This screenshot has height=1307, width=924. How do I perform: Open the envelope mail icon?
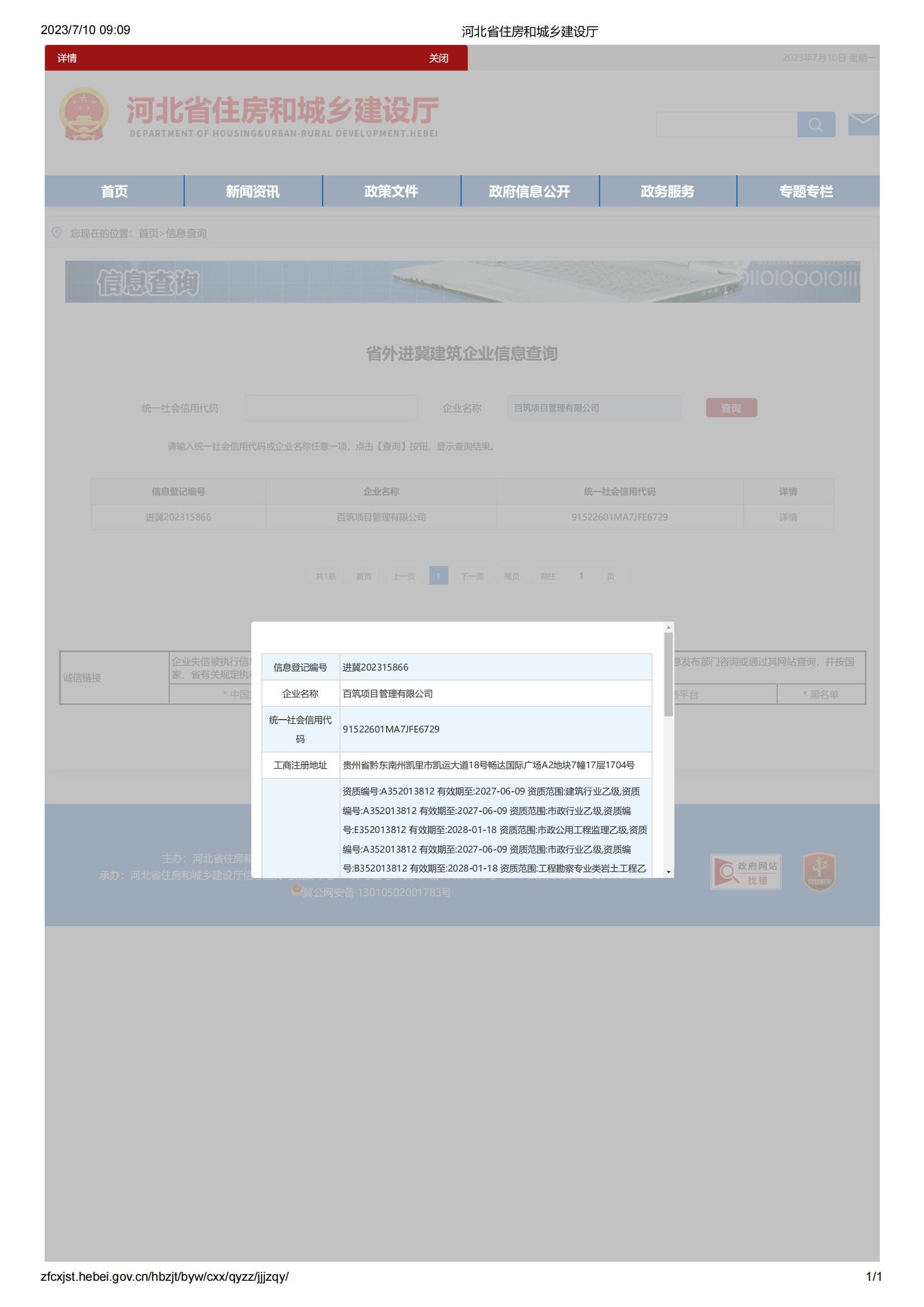[863, 124]
